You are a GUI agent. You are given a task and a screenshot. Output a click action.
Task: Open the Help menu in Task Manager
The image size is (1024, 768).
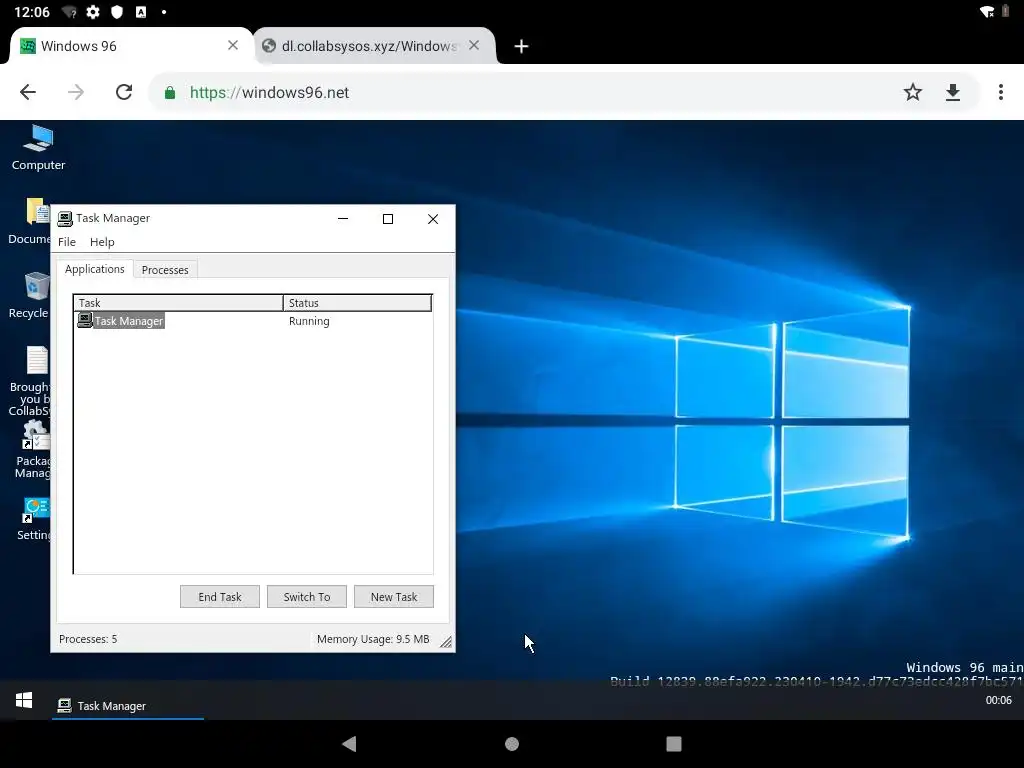[102, 242]
